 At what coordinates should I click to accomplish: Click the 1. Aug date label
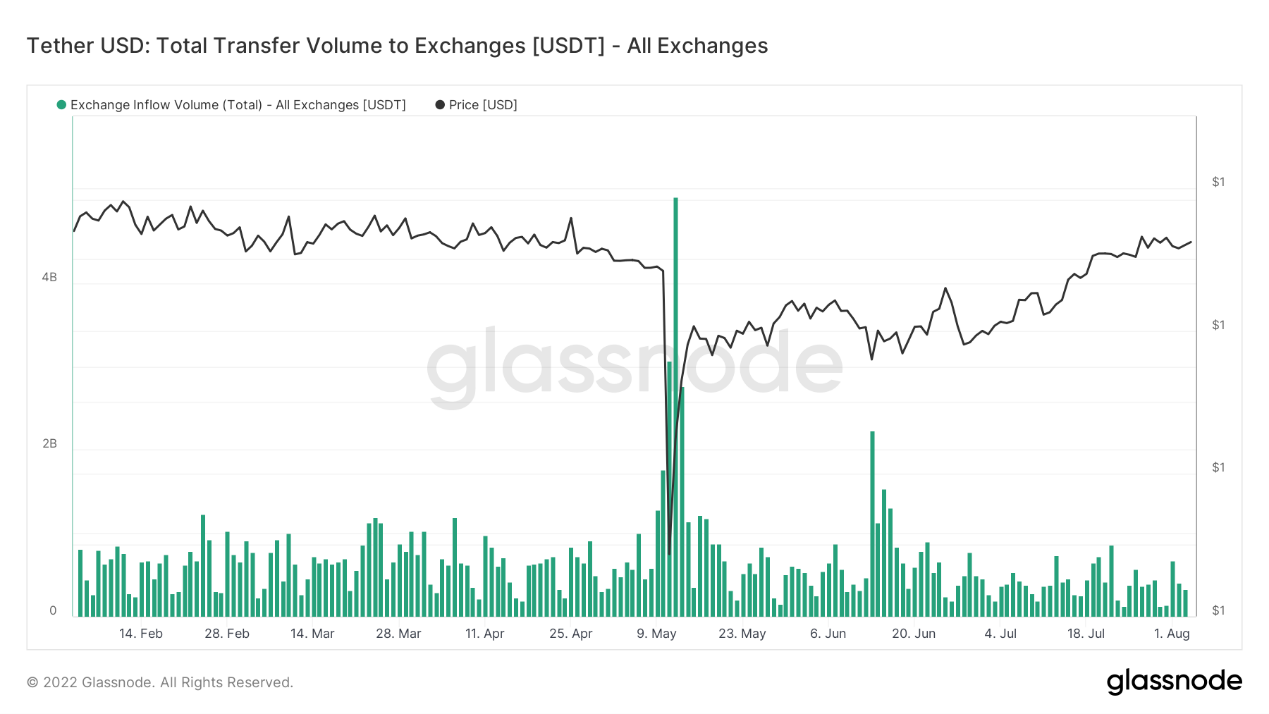coord(1171,634)
